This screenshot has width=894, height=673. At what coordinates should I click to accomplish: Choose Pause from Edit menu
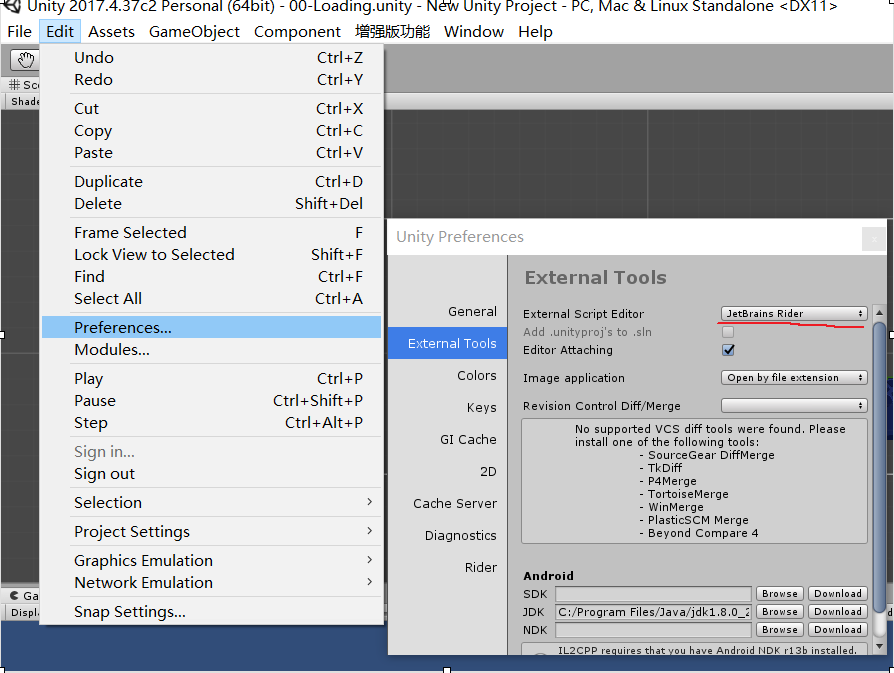coord(211,401)
